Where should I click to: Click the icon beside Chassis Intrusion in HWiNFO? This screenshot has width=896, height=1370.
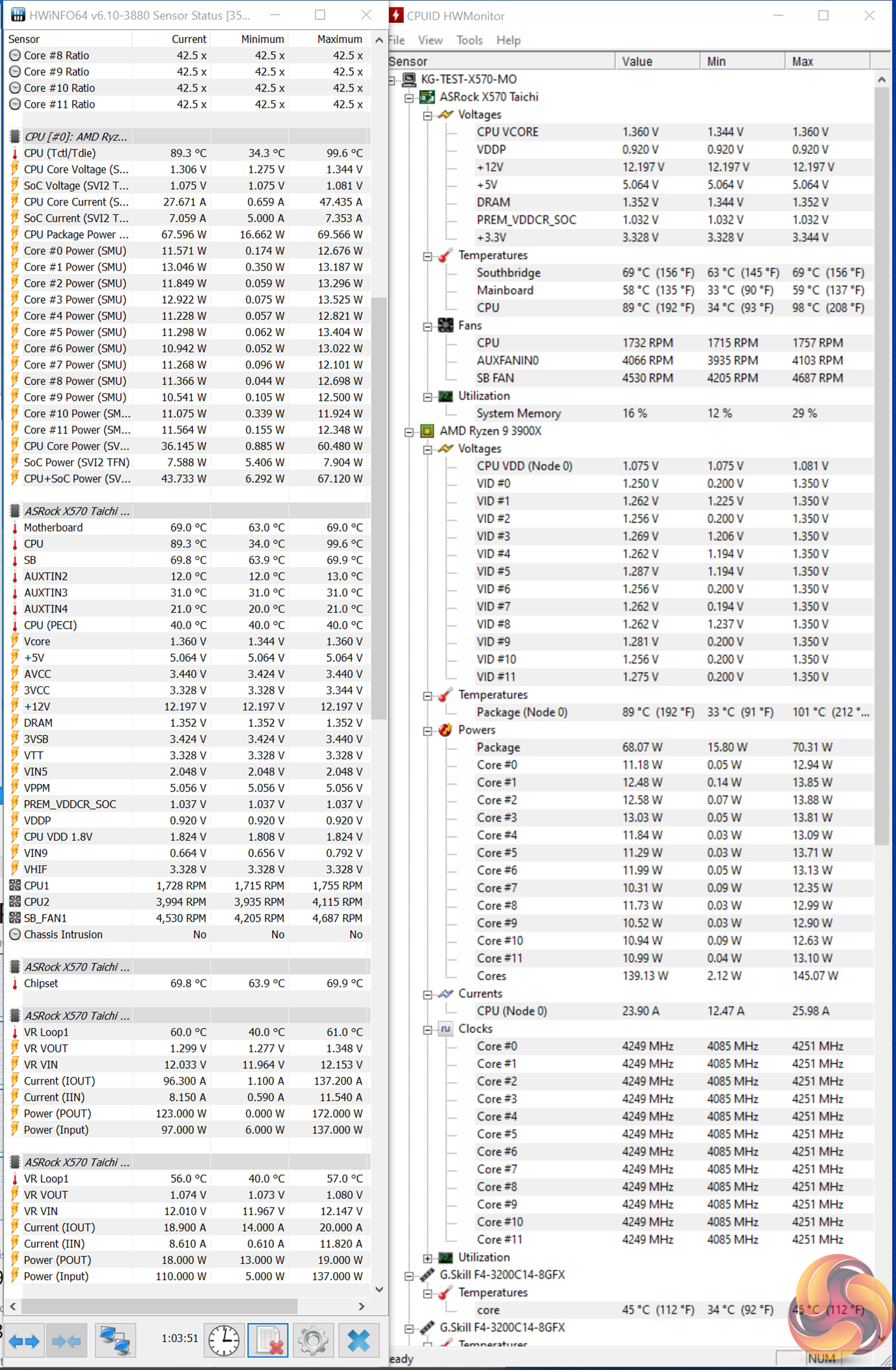15,935
